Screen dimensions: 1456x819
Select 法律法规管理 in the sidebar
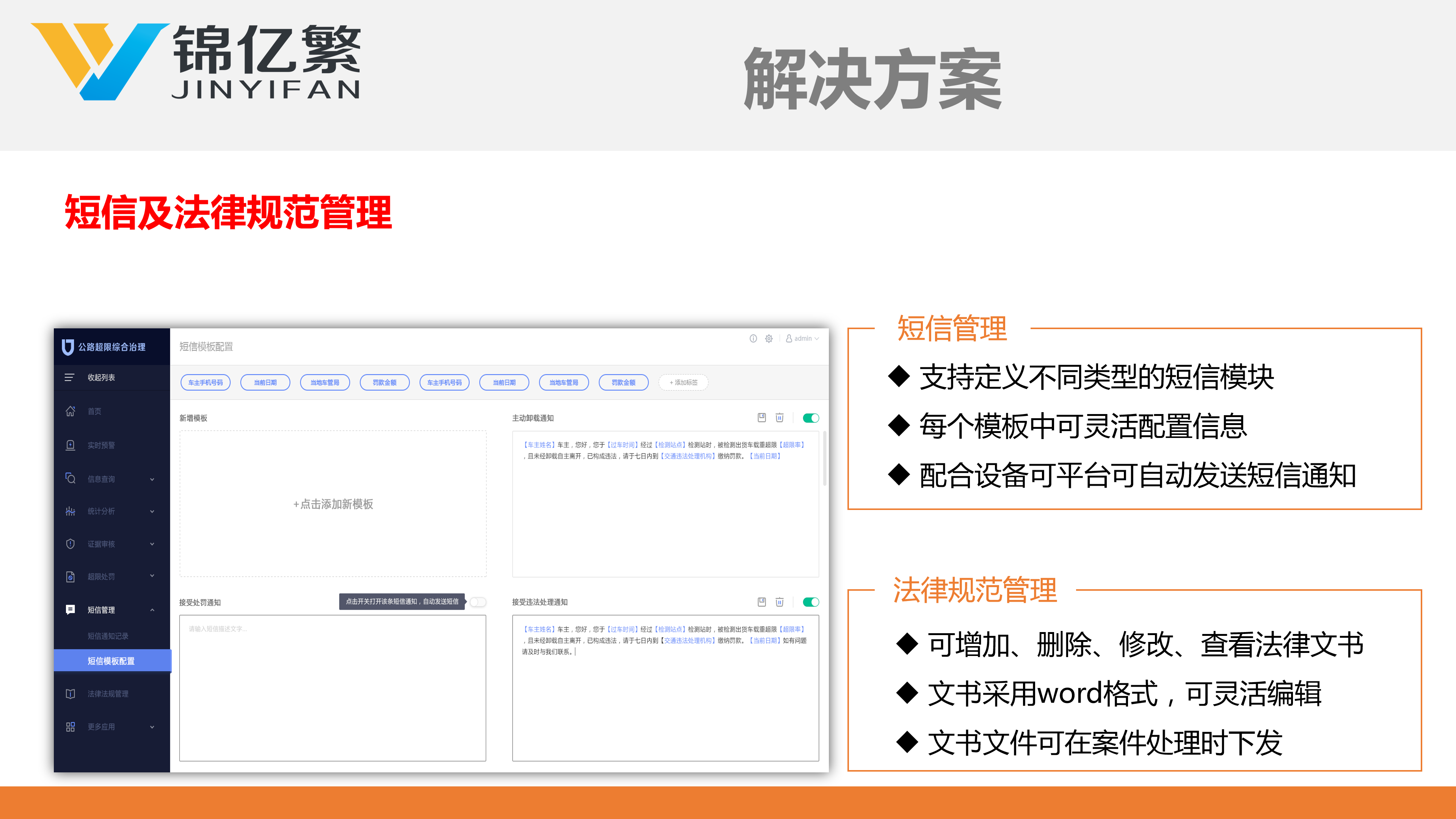coord(107,693)
